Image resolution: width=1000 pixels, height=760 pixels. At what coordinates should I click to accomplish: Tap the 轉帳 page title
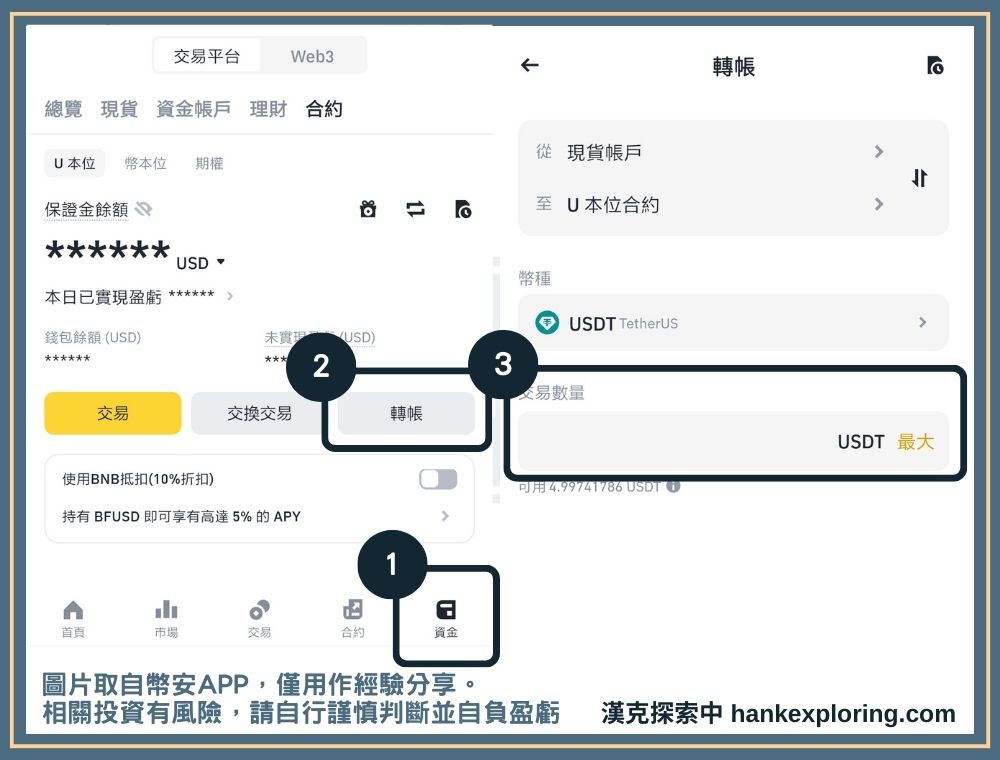pos(733,66)
